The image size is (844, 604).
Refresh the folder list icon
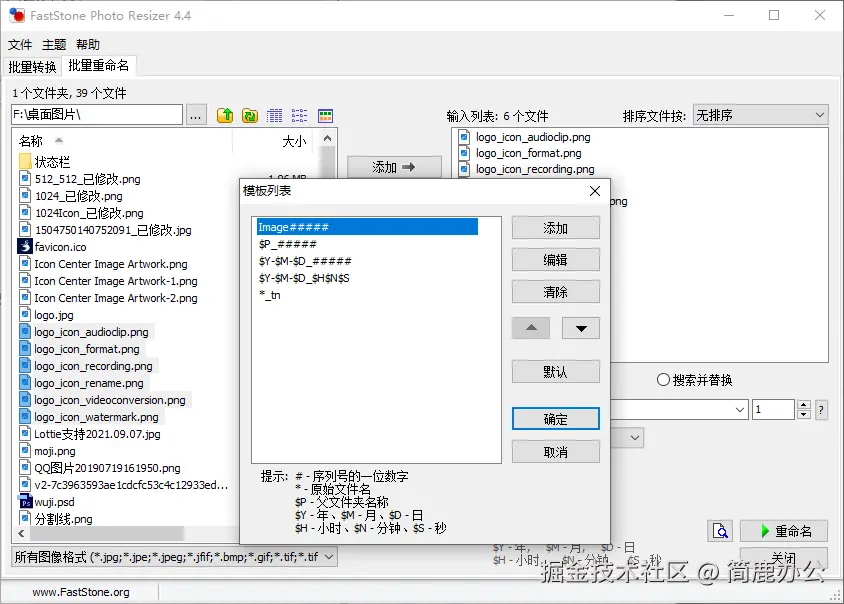pyautogui.click(x=250, y=115)
